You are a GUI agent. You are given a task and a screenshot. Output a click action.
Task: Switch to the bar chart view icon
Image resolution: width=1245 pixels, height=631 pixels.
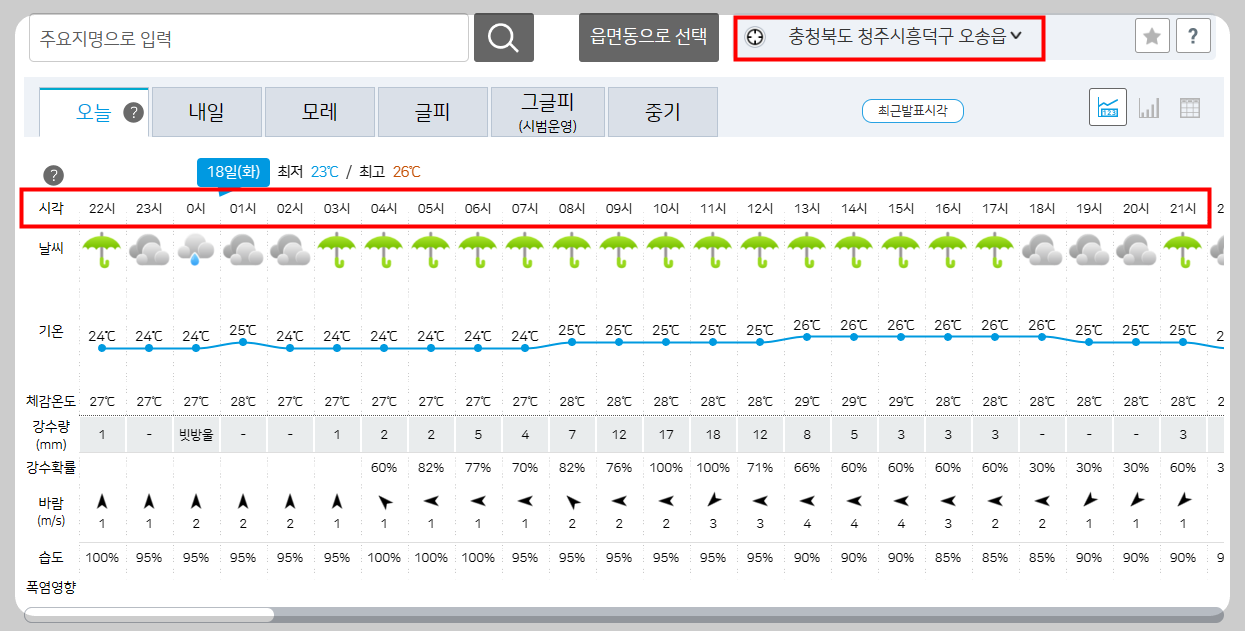click(x=1149, y=107)
